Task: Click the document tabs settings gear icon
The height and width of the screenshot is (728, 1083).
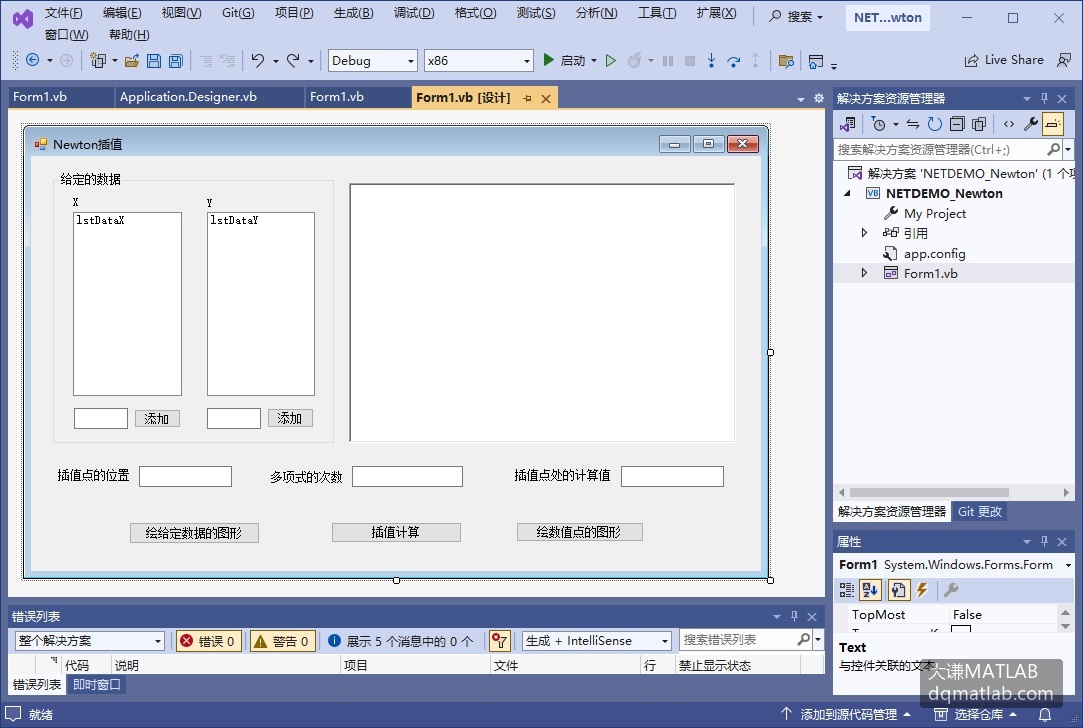Action: click(819, 98)
